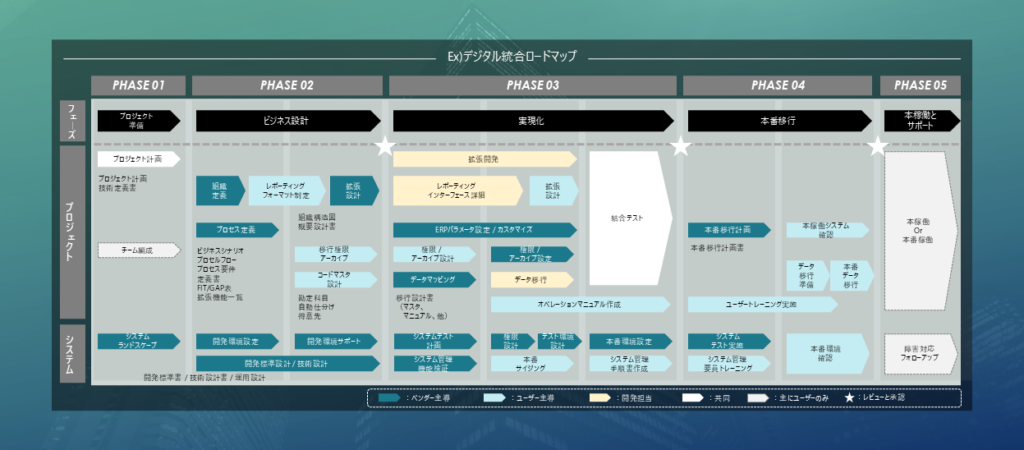This screenshot has height=450, width=1024.
Task: Click the プロセス定義 task arrow
Action: tap(237, 229)
